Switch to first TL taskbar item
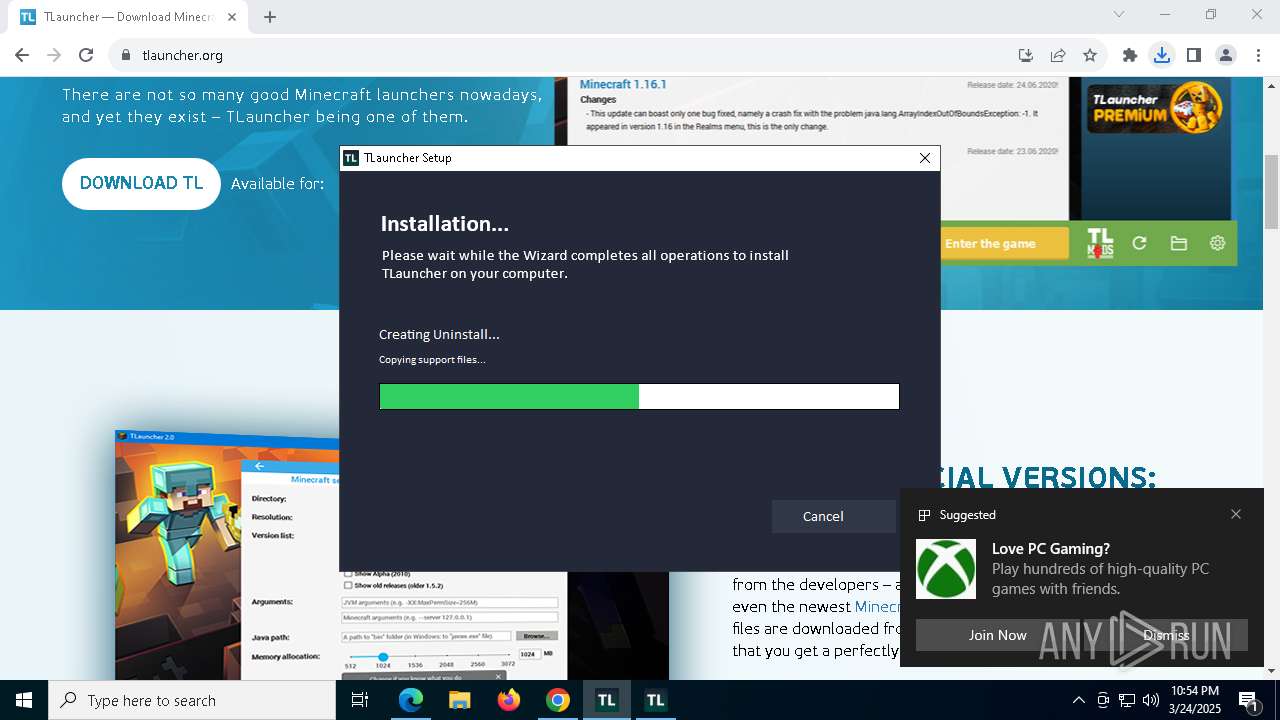Viewport: 1280px width, 720px height. (x=606, y=700)
